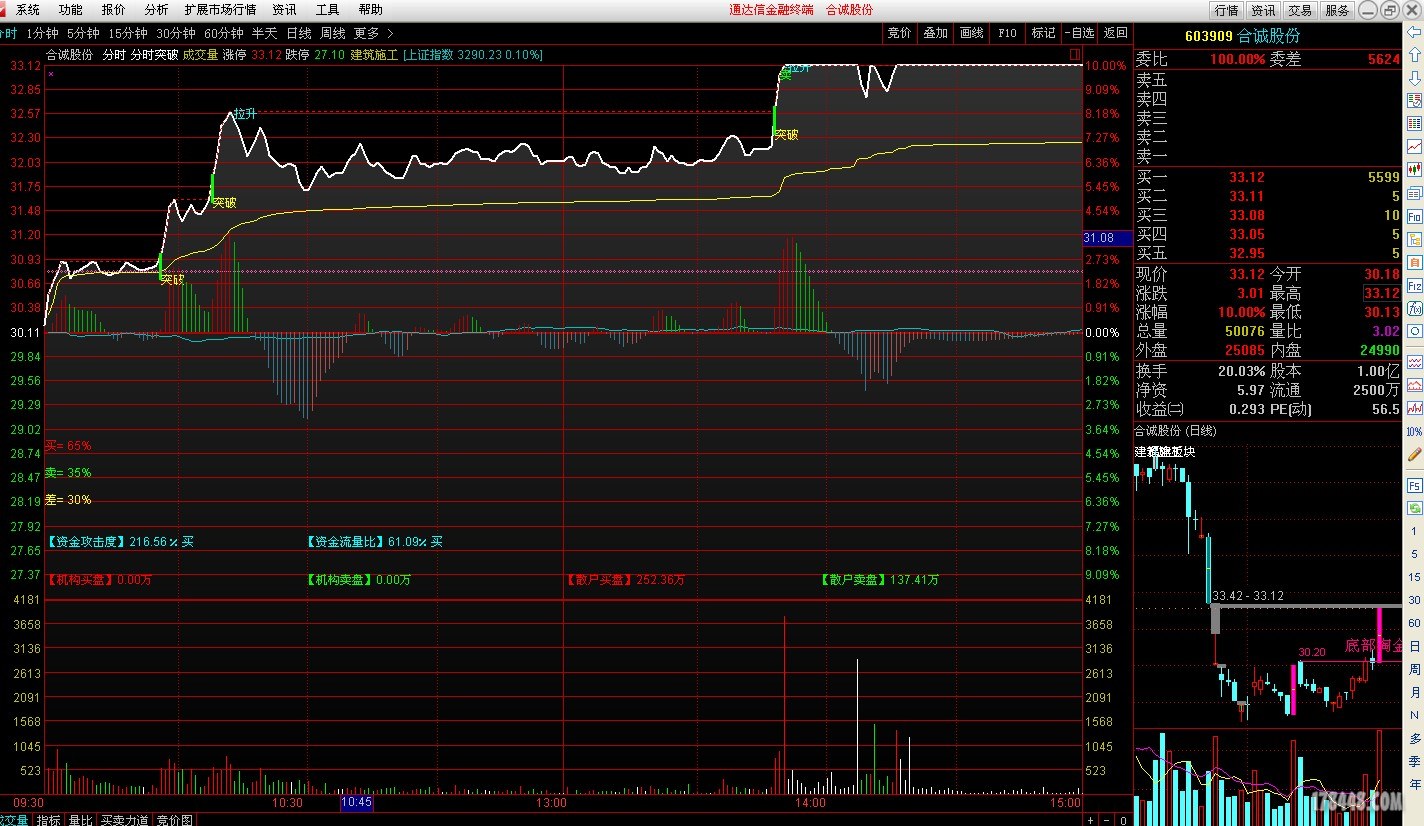Click the back arrow icon in right sidebar
The width and height of the screenshot is (1424, 826).
click(1414, 32)
